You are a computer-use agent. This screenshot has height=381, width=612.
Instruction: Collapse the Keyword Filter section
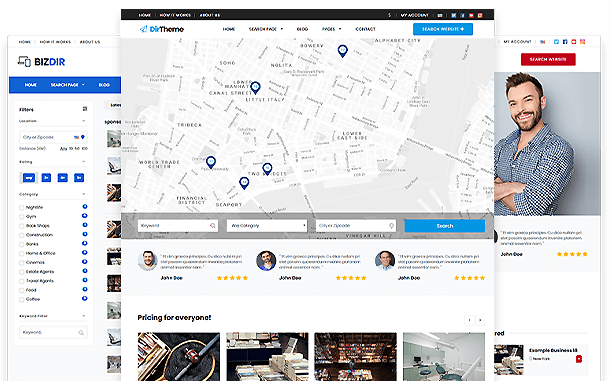tap(84, 316)
